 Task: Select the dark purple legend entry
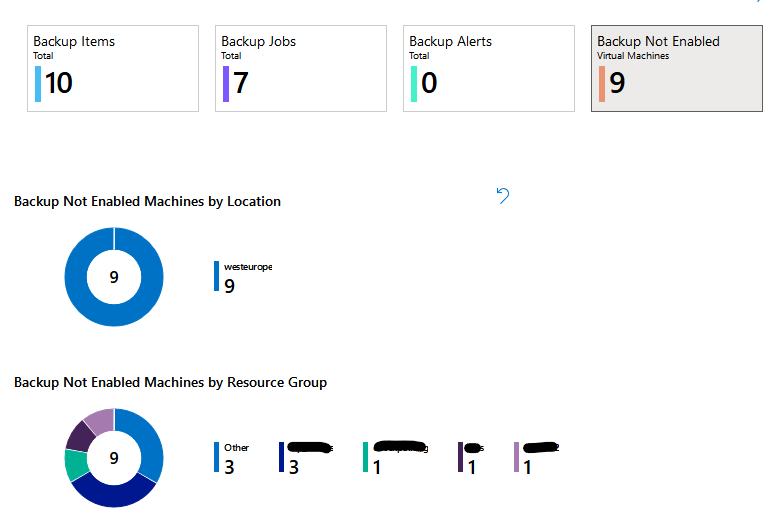470,457
